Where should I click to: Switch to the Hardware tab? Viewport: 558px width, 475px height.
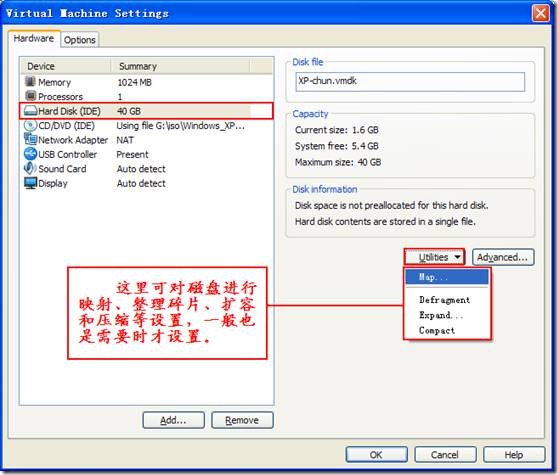34,38
